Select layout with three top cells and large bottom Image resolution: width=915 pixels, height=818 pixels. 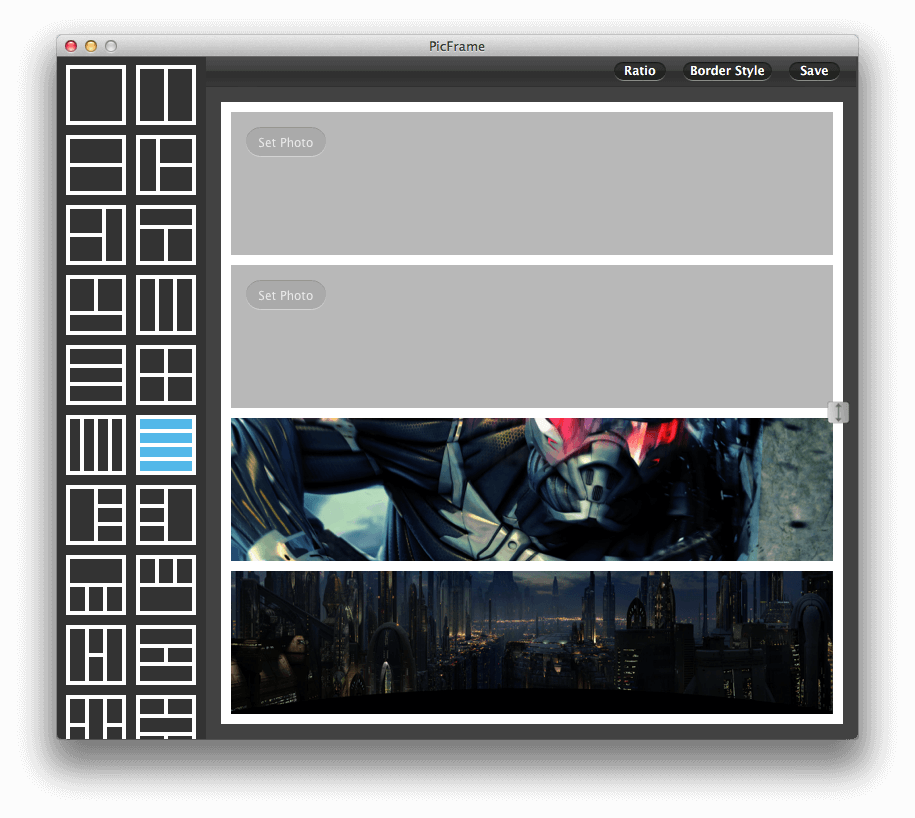[x=166, y=585]
